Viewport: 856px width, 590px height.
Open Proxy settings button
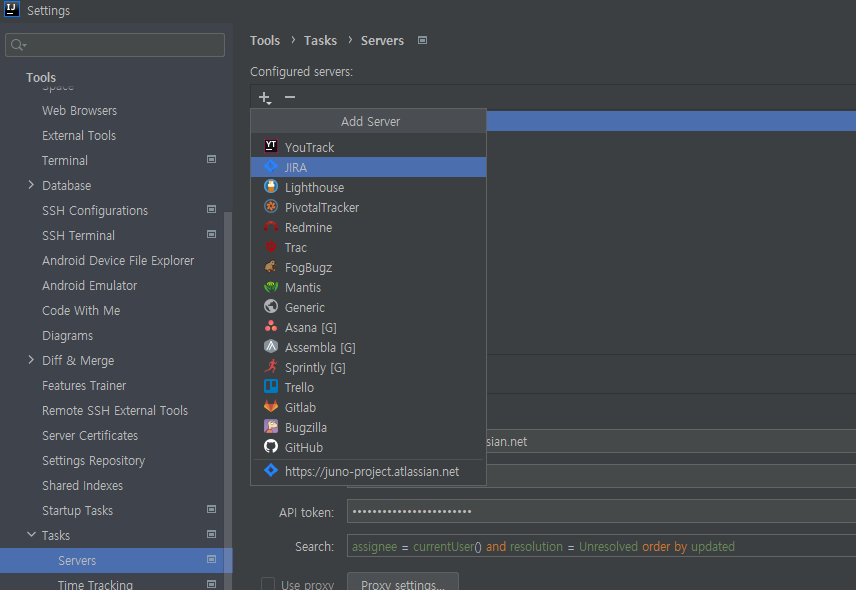point(403,583)
